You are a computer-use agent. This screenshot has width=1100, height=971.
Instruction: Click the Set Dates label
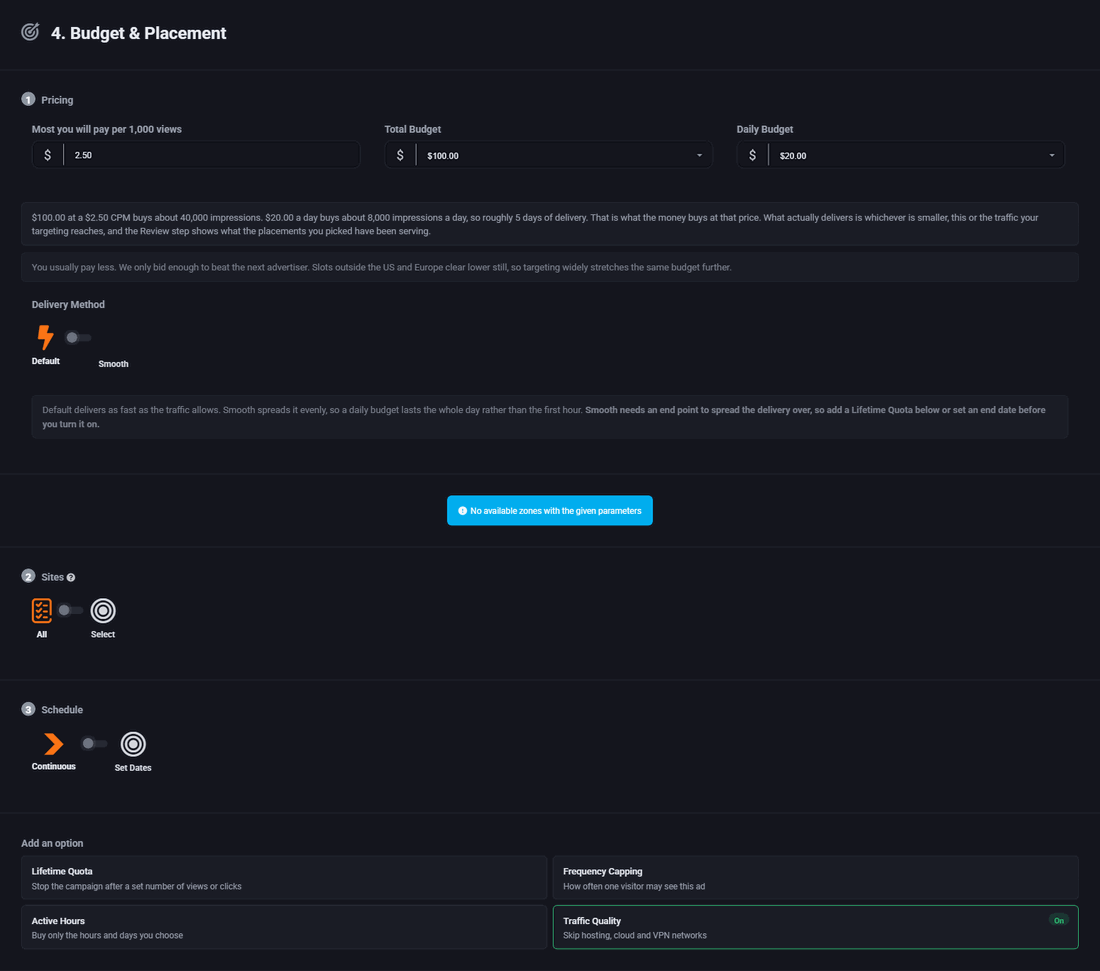[133, 768]
